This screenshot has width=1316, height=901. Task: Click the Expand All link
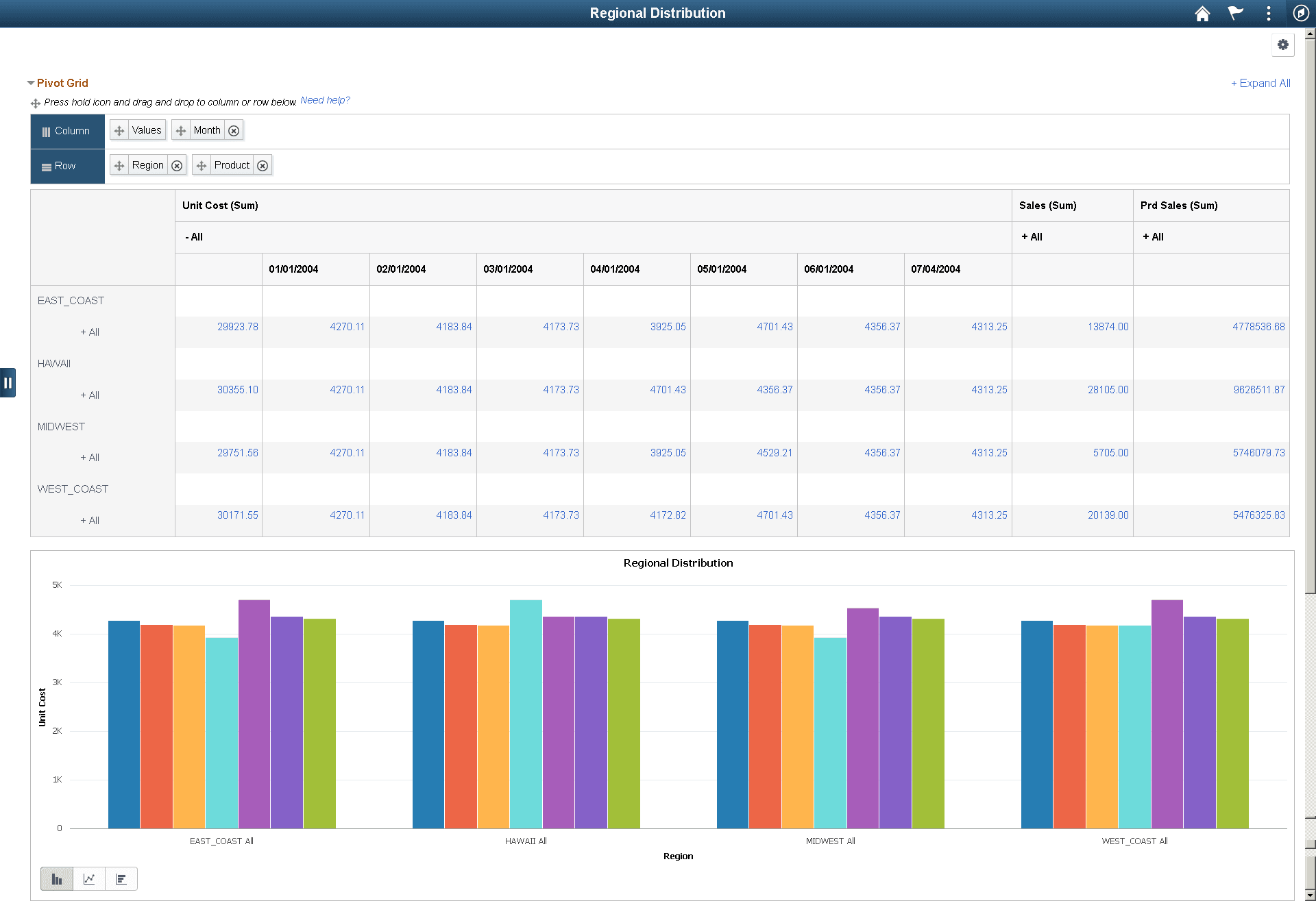coord(1260,83)
